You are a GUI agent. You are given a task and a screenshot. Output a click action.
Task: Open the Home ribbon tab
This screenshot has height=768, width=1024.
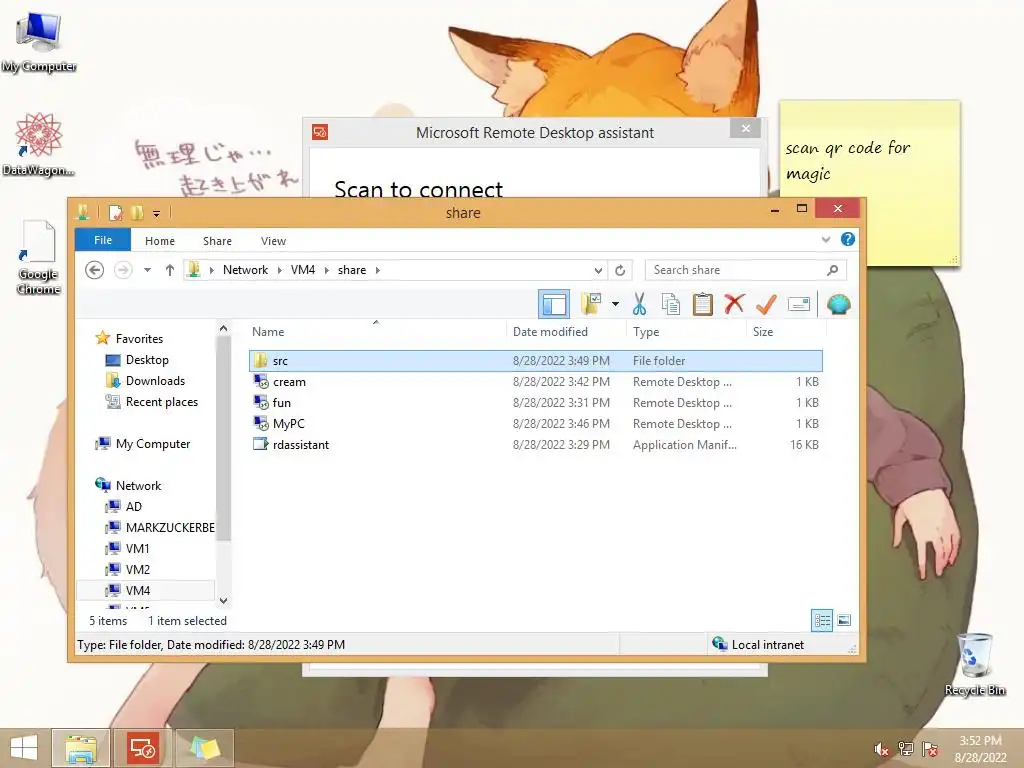[159, 241]
